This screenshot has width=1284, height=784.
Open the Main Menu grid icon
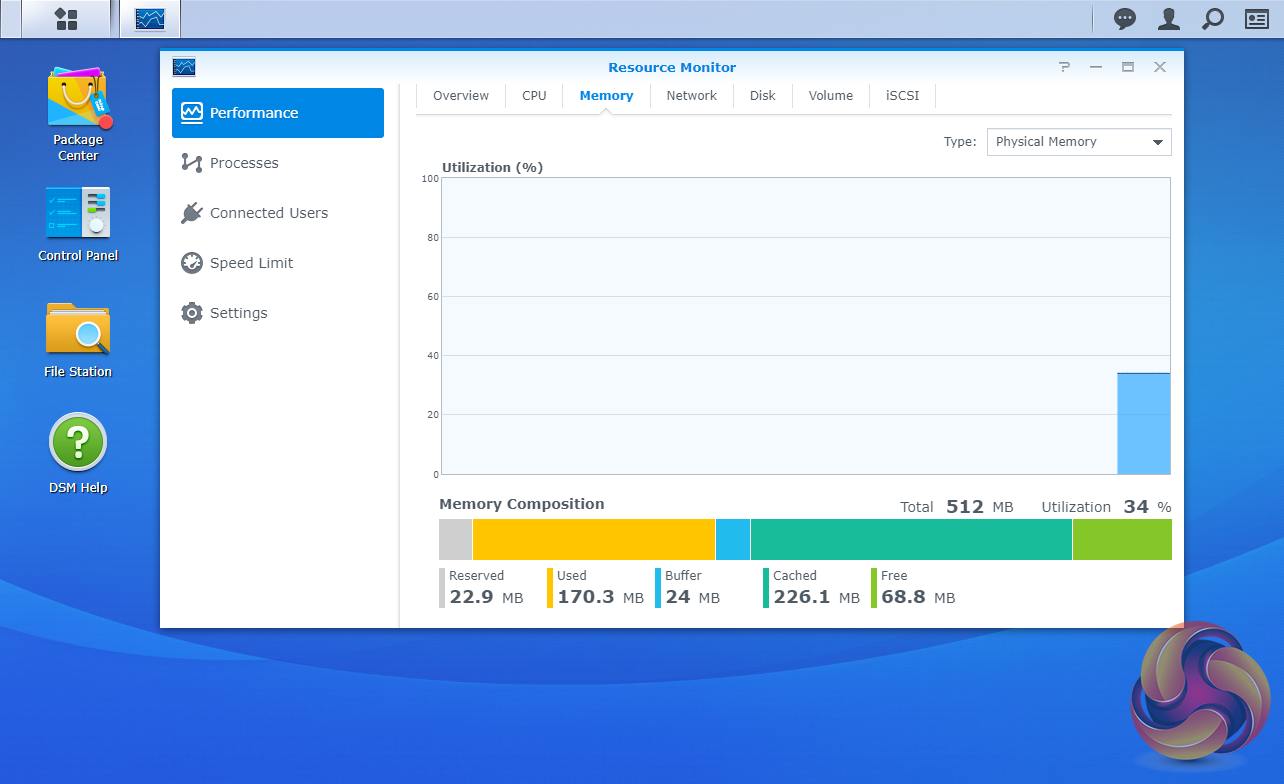tap(66, 19)
